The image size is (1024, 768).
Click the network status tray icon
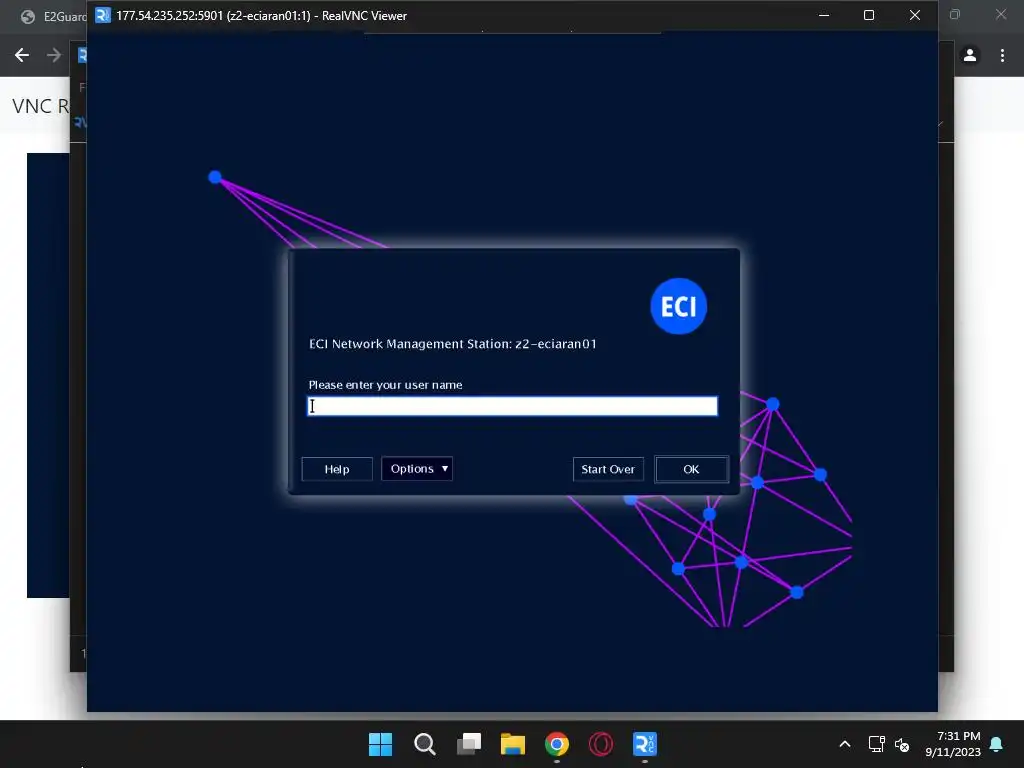point(876,744)
